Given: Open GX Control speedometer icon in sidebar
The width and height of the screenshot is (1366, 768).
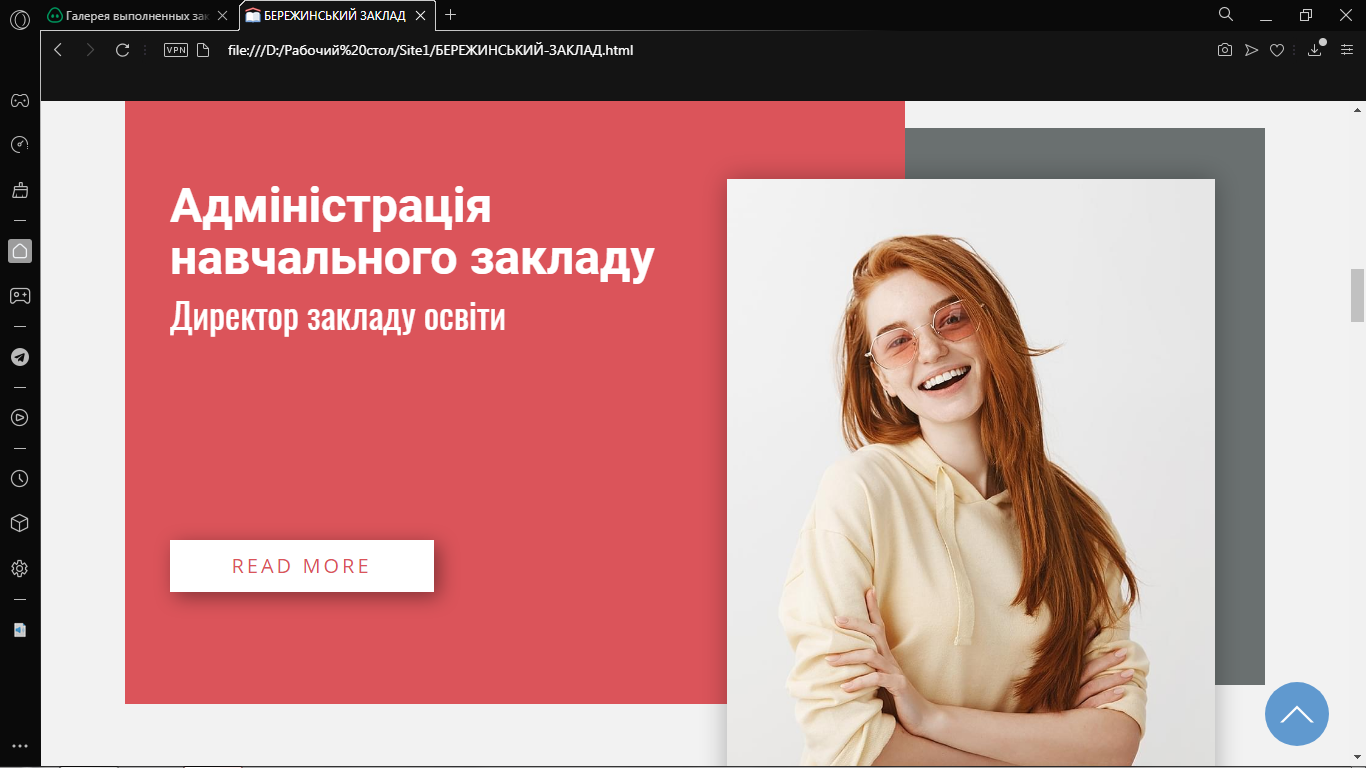Looking at the screenshot, I should coord(19,145).
